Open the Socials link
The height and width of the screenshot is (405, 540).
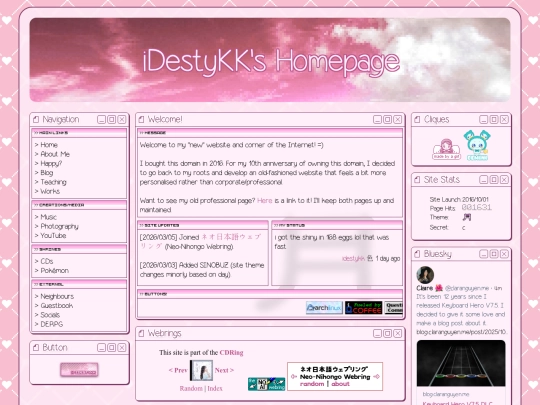tap(50, 315)
